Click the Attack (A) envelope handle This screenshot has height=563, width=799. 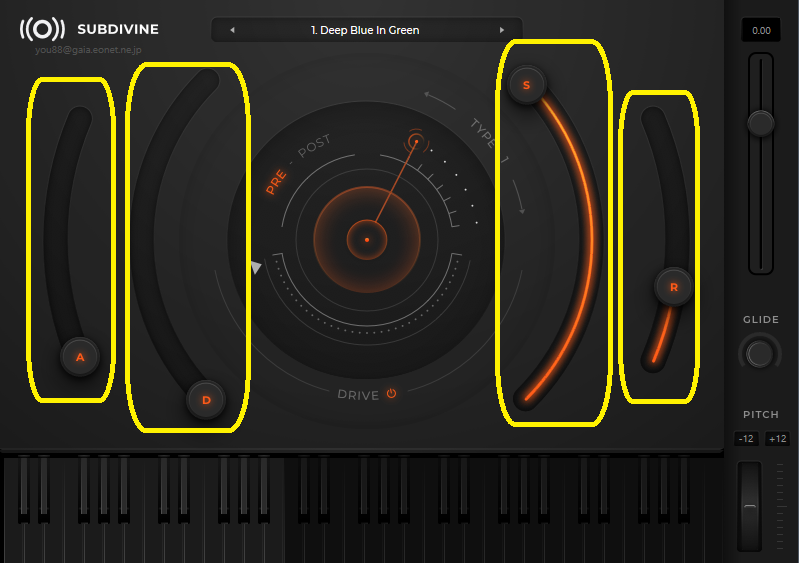pyautogui.click(x=80, y=356)
